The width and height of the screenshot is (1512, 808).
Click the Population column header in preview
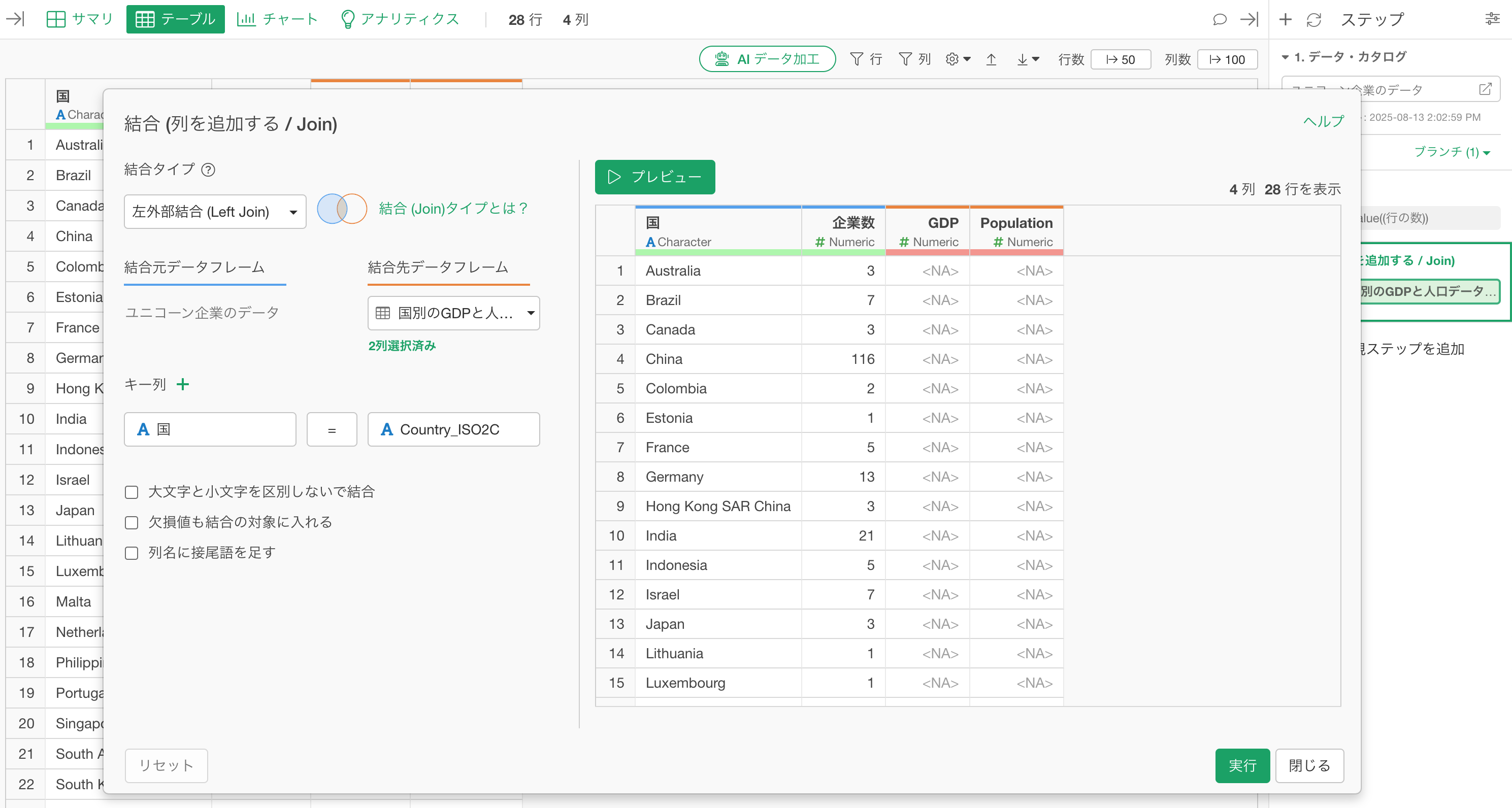pos(1016,231)
